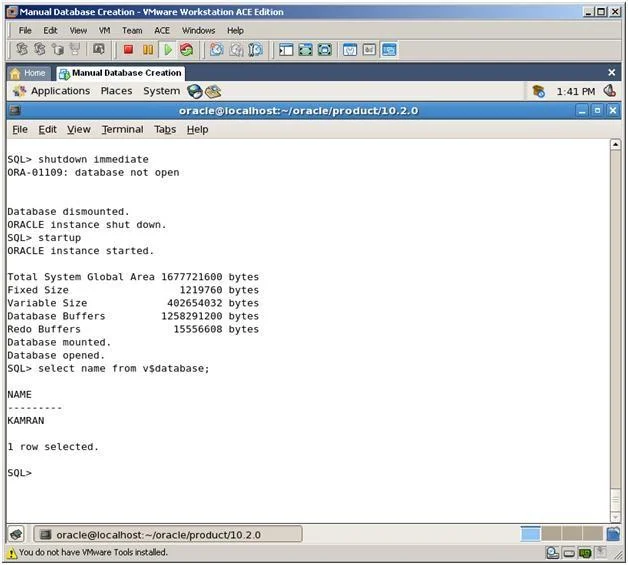Click the highlighted Console view icon

tap(389, 50)
